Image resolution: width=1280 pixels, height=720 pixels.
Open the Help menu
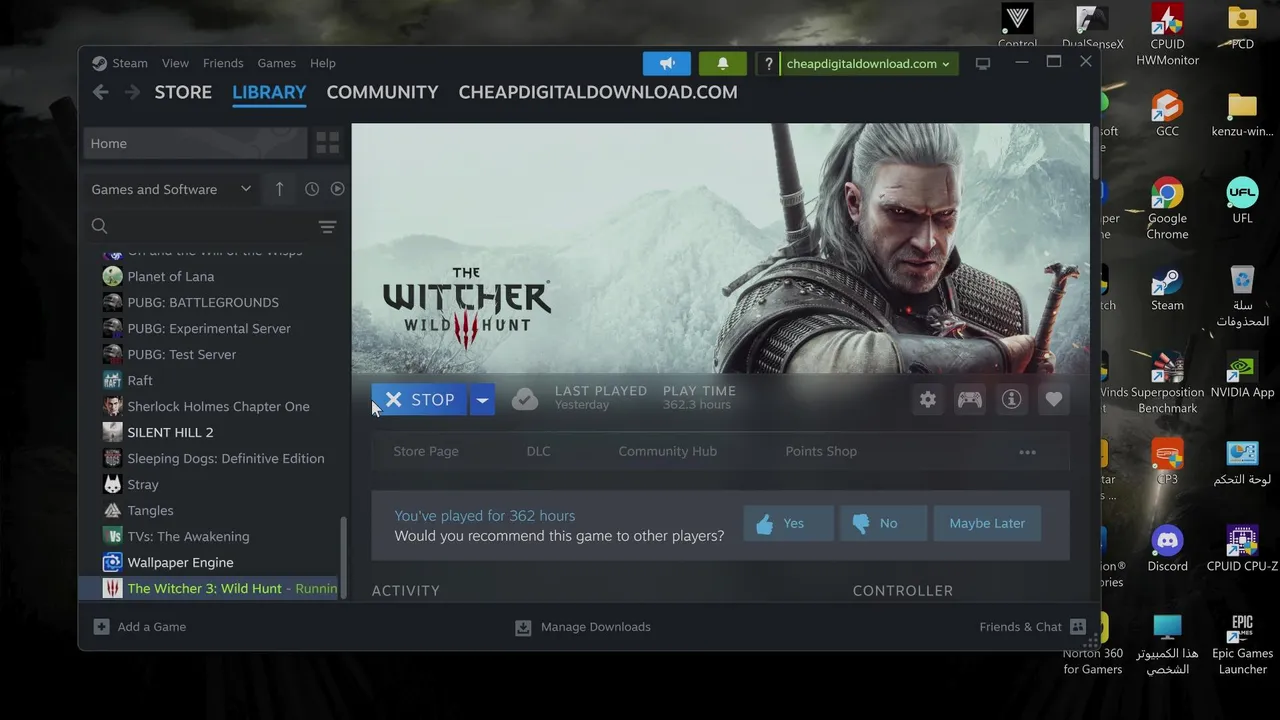323,63
